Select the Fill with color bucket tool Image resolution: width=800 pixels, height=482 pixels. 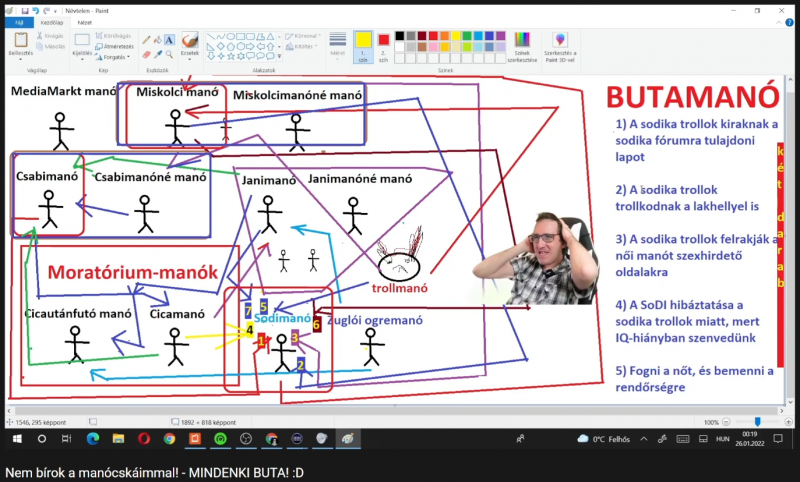tap(158, 40)
